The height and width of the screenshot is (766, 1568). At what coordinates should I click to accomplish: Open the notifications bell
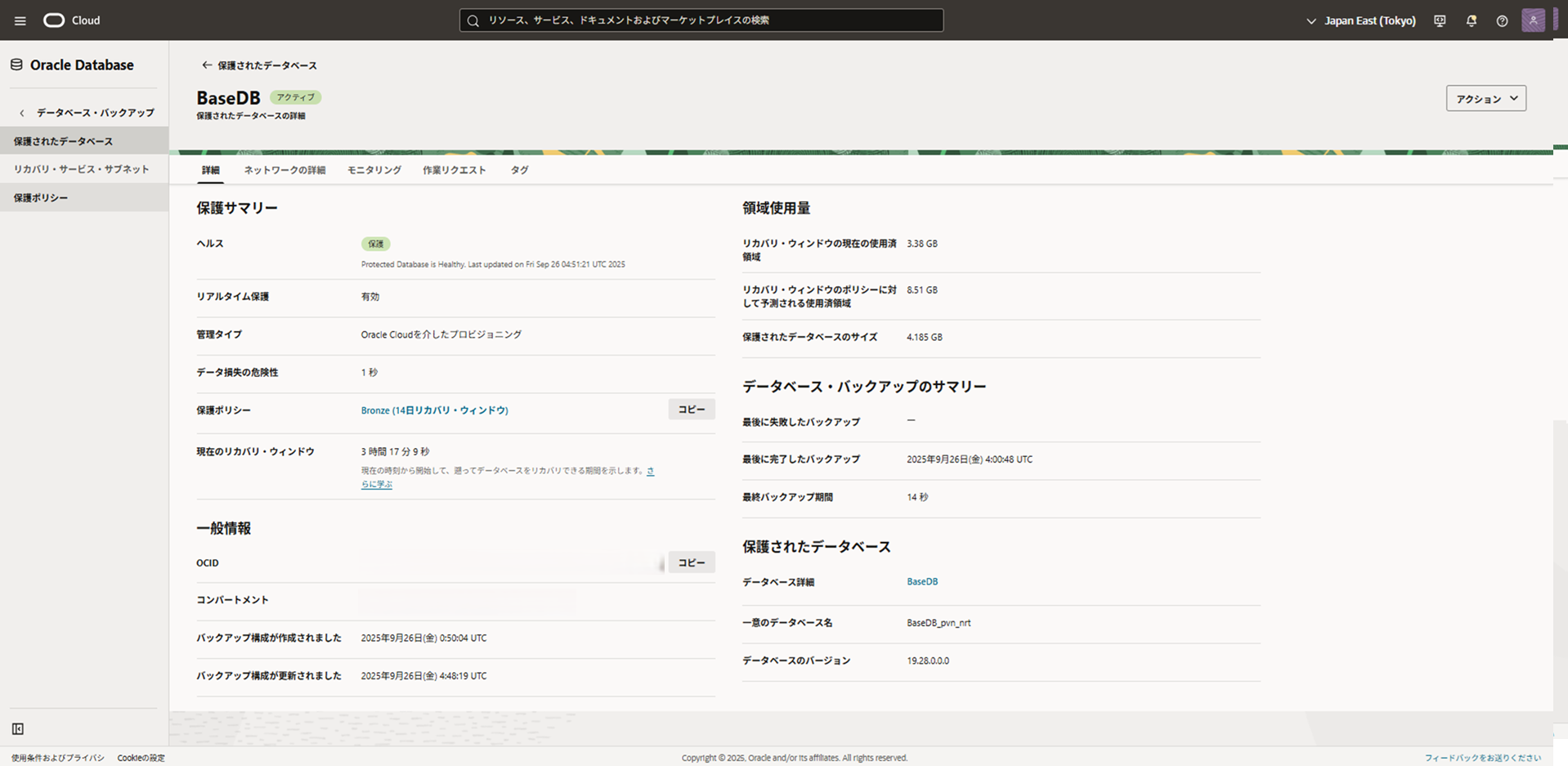coord(1471,20)
